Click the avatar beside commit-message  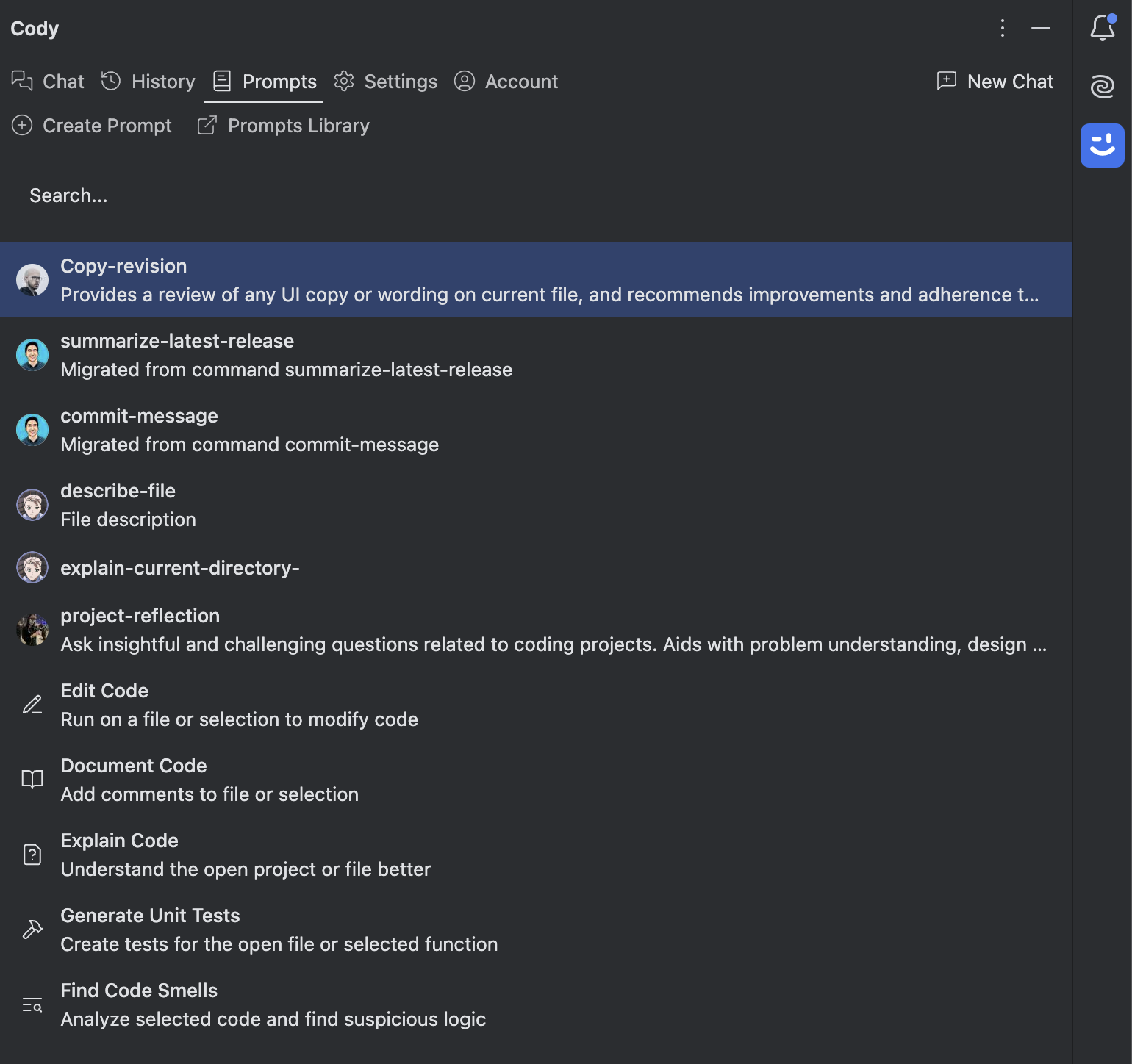[x=32, y=430]
